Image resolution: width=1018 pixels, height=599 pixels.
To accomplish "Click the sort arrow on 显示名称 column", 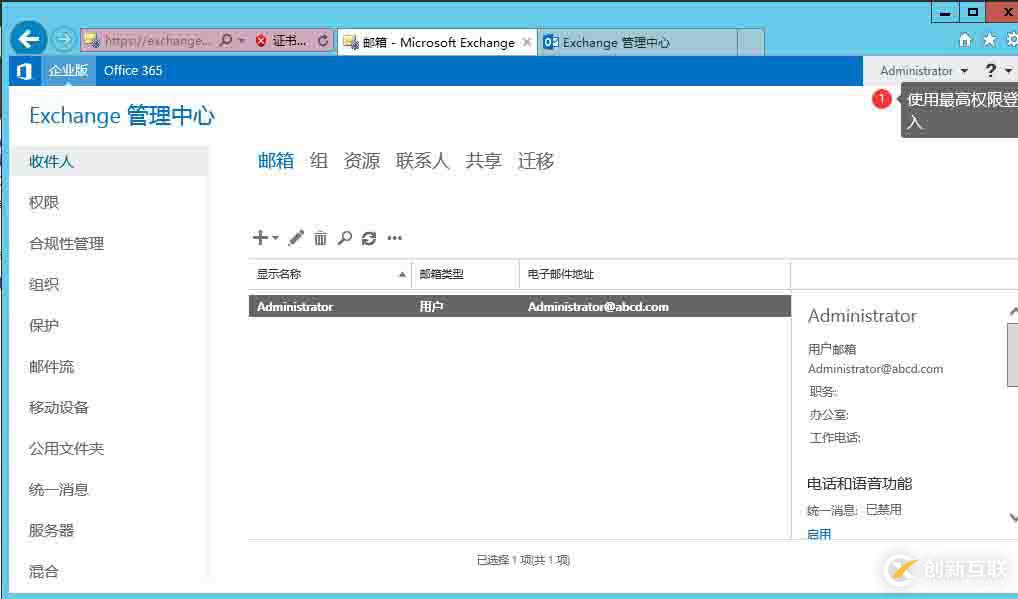I will [x=404, y=273].
